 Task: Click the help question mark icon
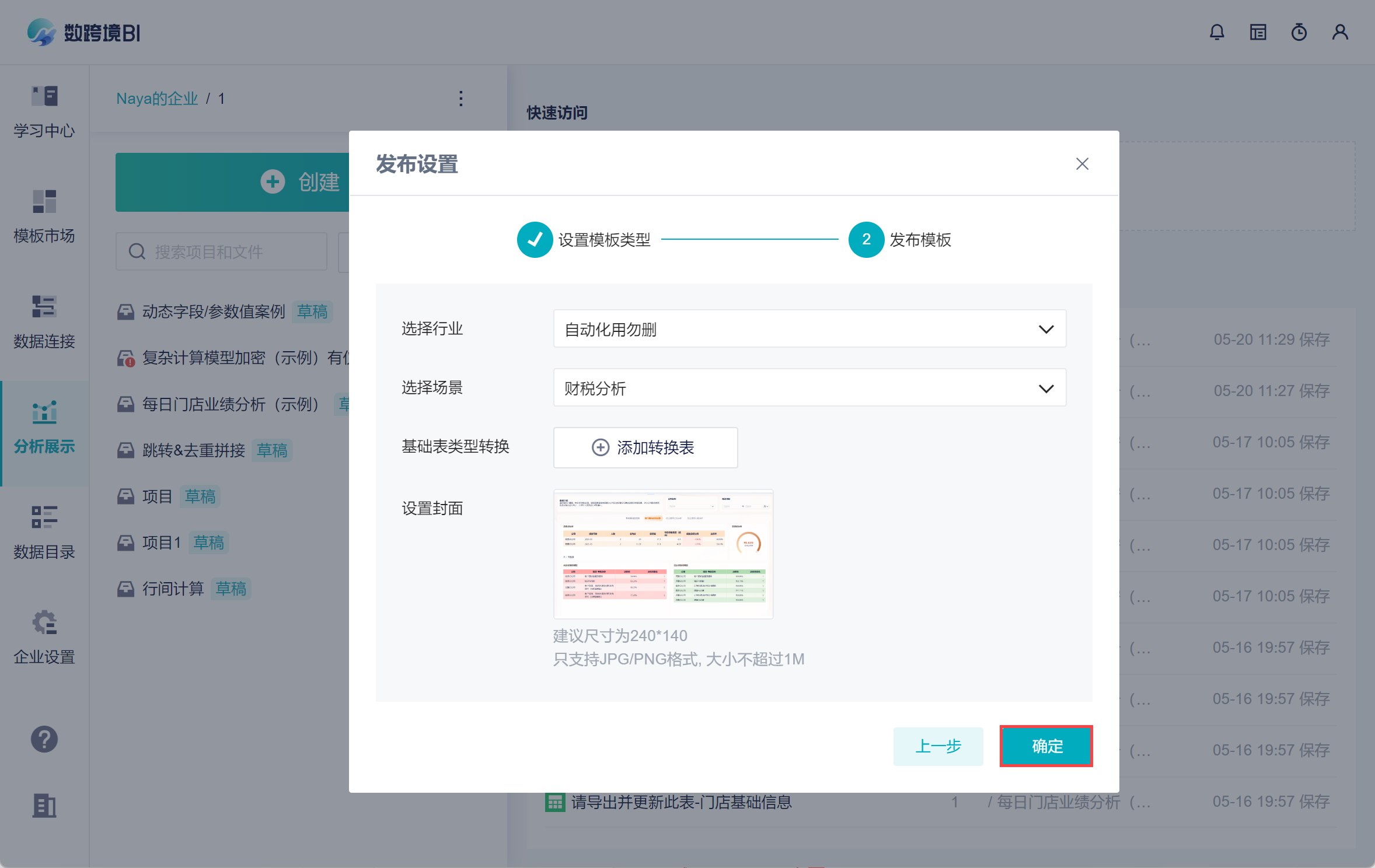[x=44, y=739]
